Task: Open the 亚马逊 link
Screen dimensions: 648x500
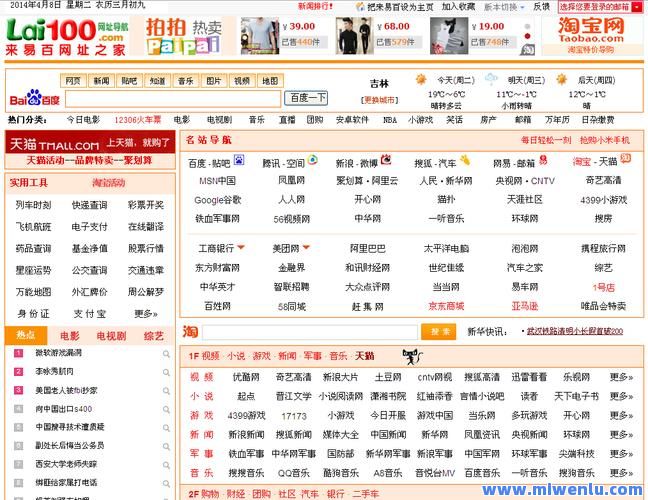Action: tap(524, 306)
